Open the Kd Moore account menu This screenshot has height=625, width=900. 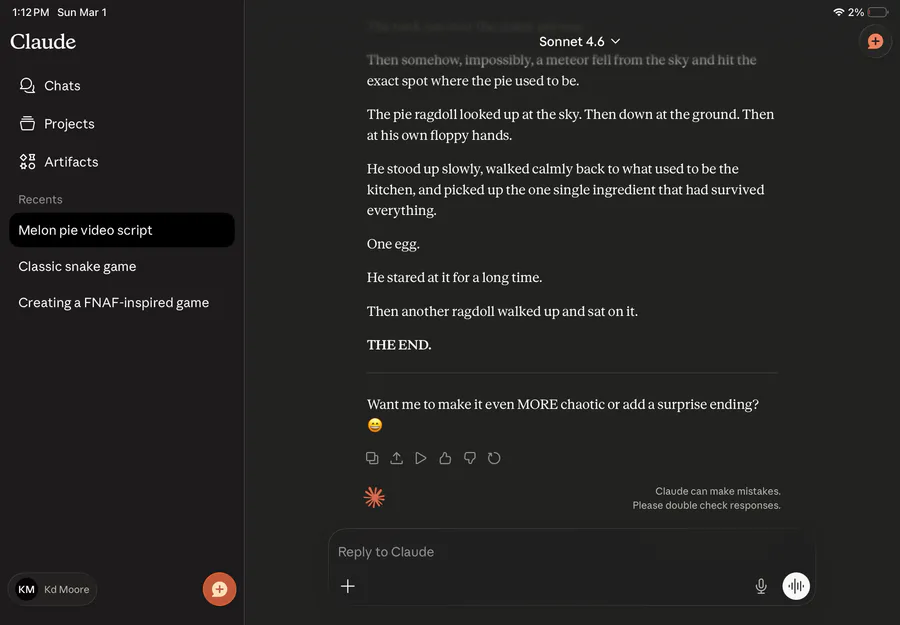54,589
